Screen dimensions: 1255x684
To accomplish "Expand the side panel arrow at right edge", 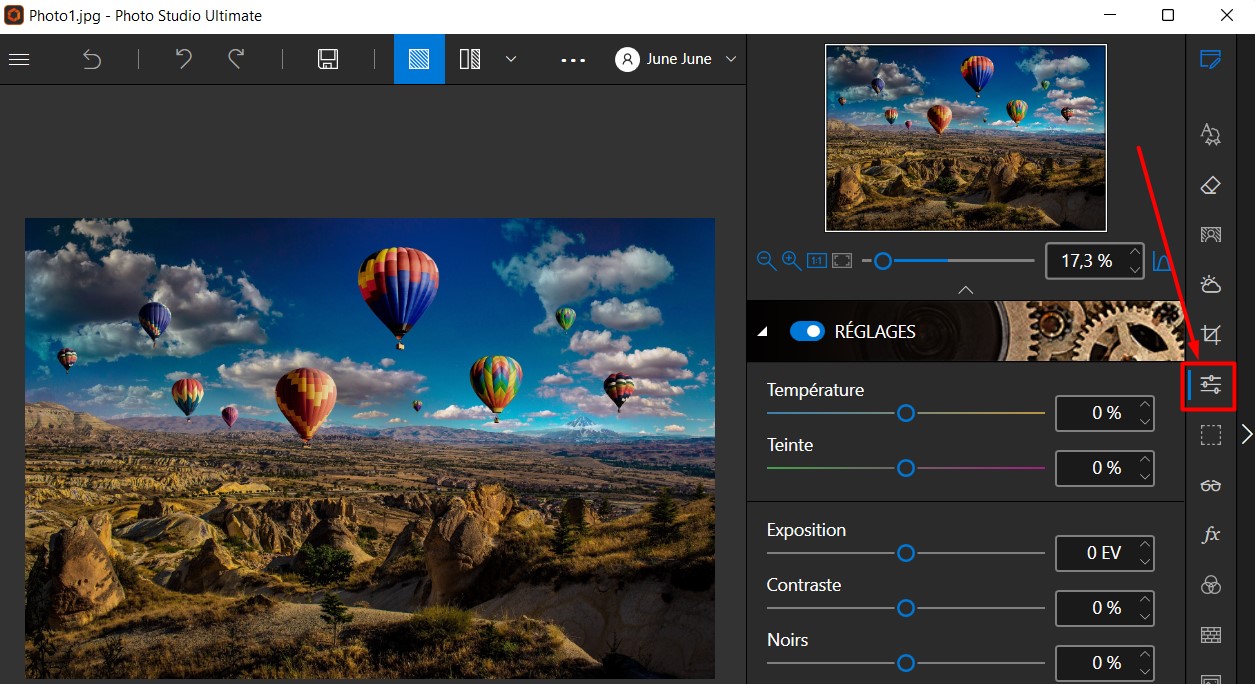I will click(1246, 433).
